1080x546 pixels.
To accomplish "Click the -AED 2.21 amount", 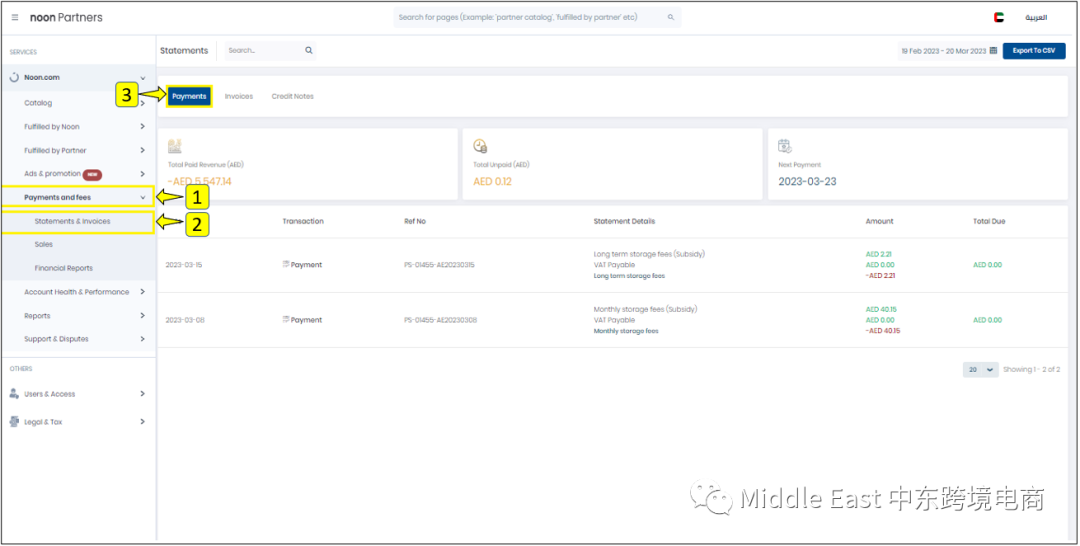I will 881,276.
